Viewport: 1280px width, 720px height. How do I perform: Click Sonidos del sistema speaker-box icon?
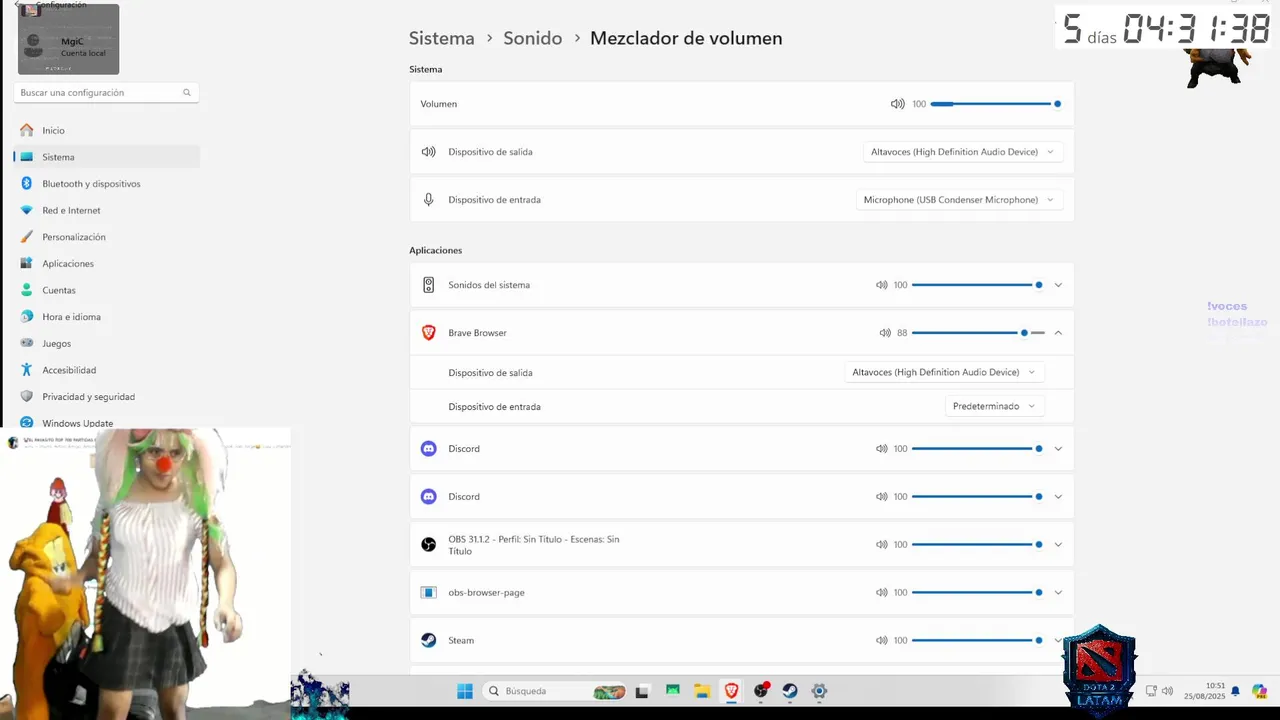tap(428, 285)
